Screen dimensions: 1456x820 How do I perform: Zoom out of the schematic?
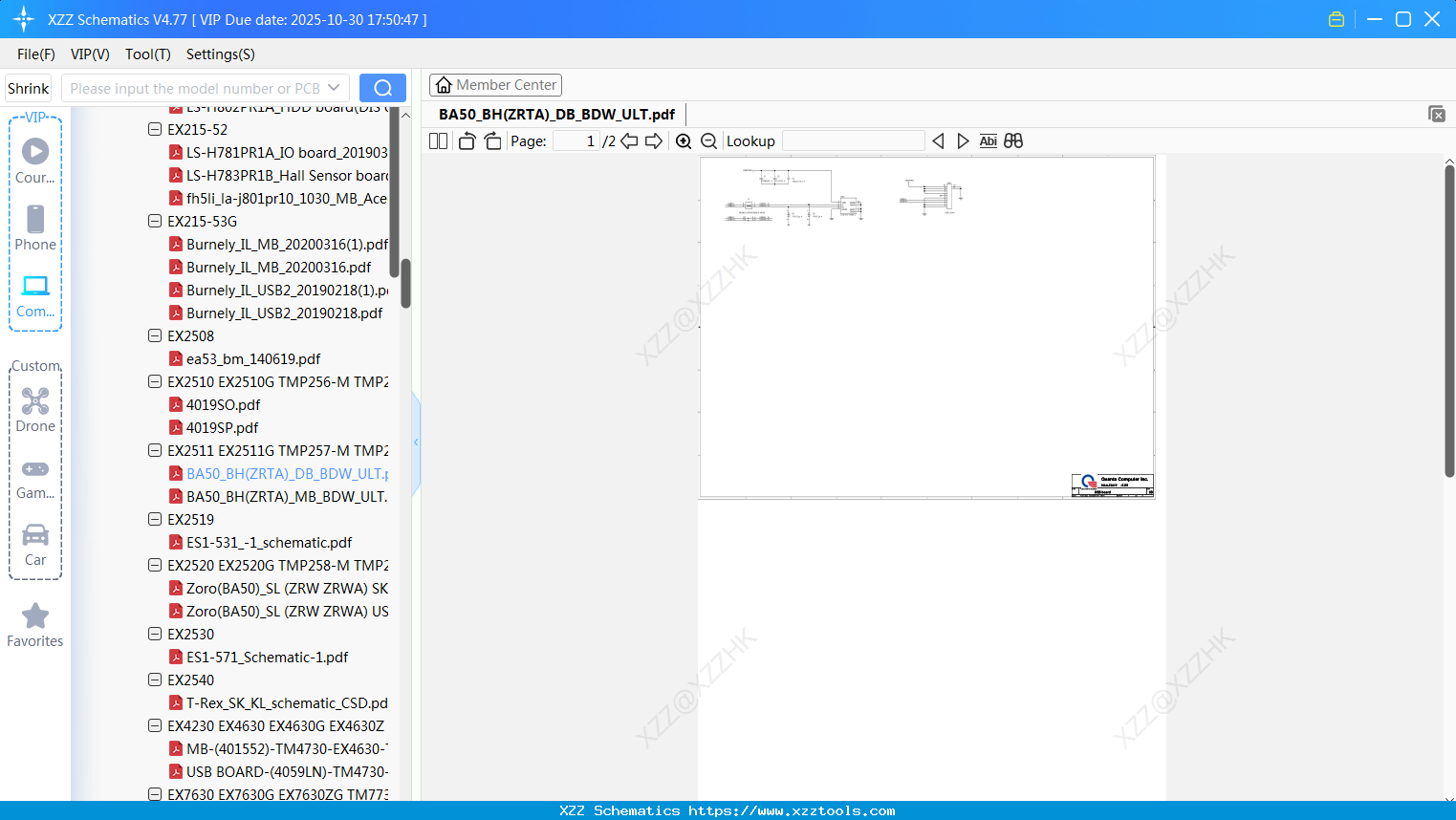coord(708,141)
